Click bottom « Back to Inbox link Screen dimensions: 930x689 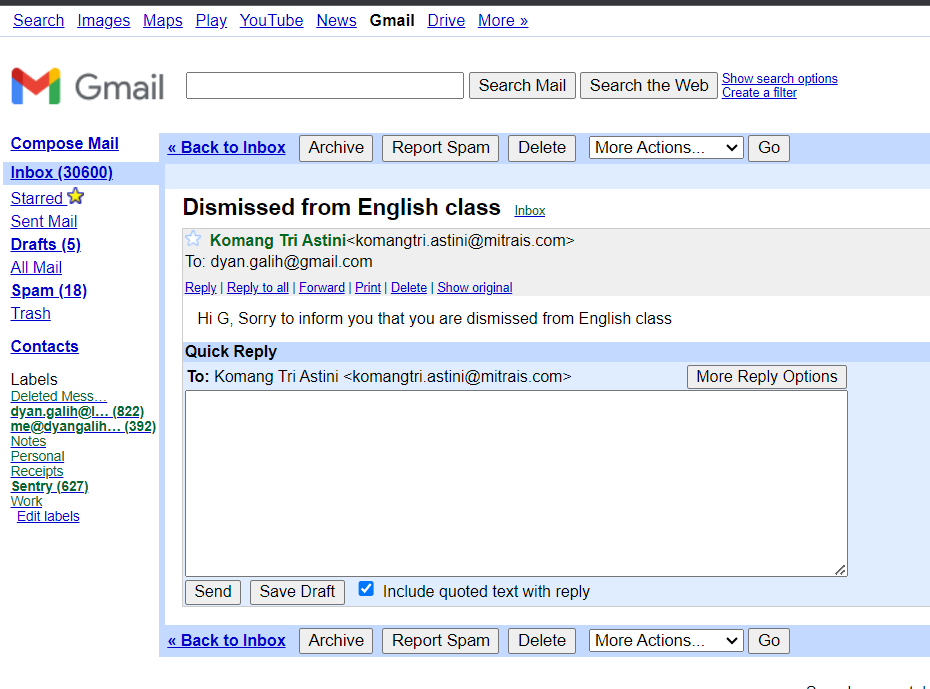pyautogui.click(x=226, y=641)
